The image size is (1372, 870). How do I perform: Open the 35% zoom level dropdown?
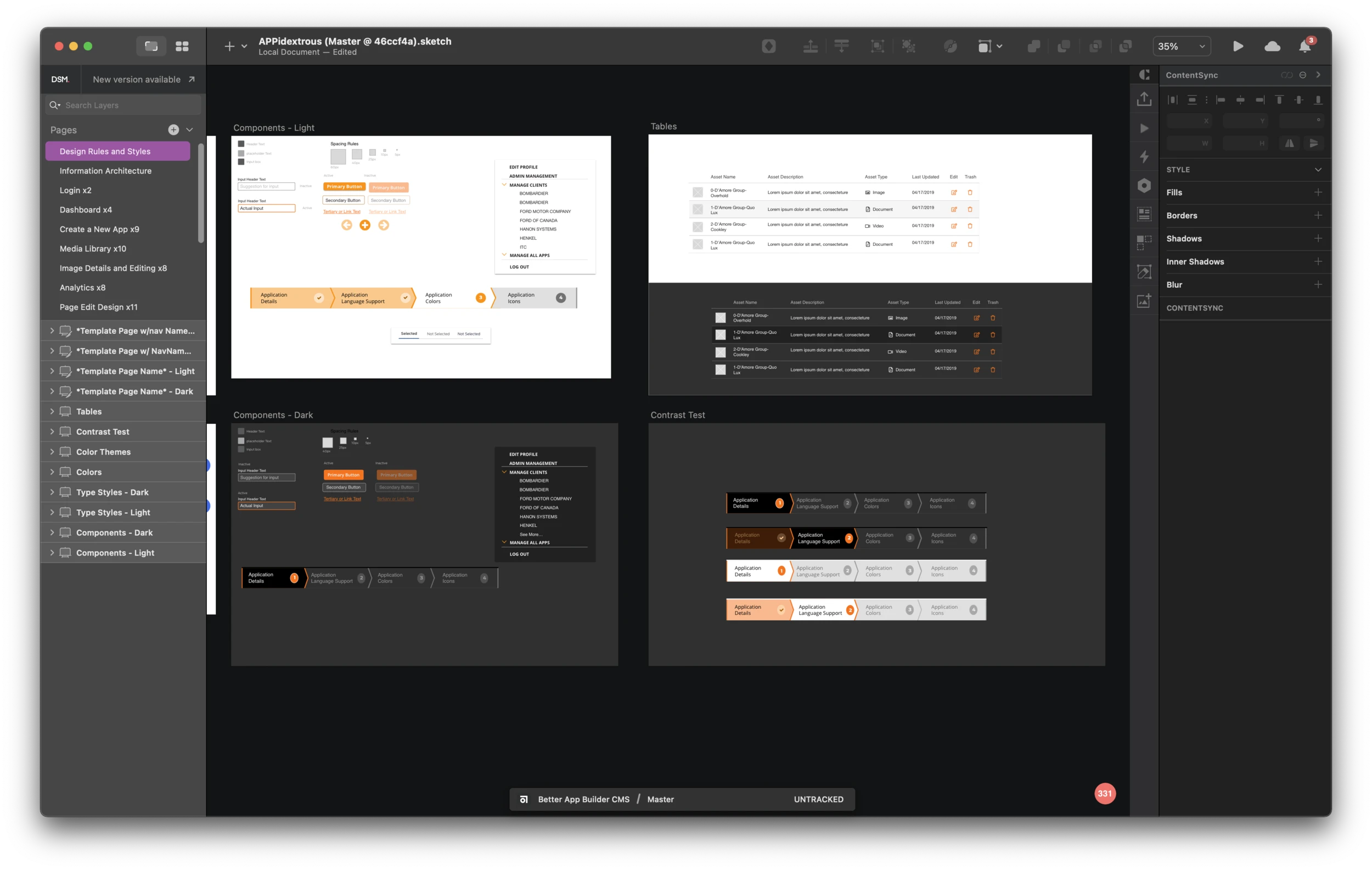[1182, 47]
